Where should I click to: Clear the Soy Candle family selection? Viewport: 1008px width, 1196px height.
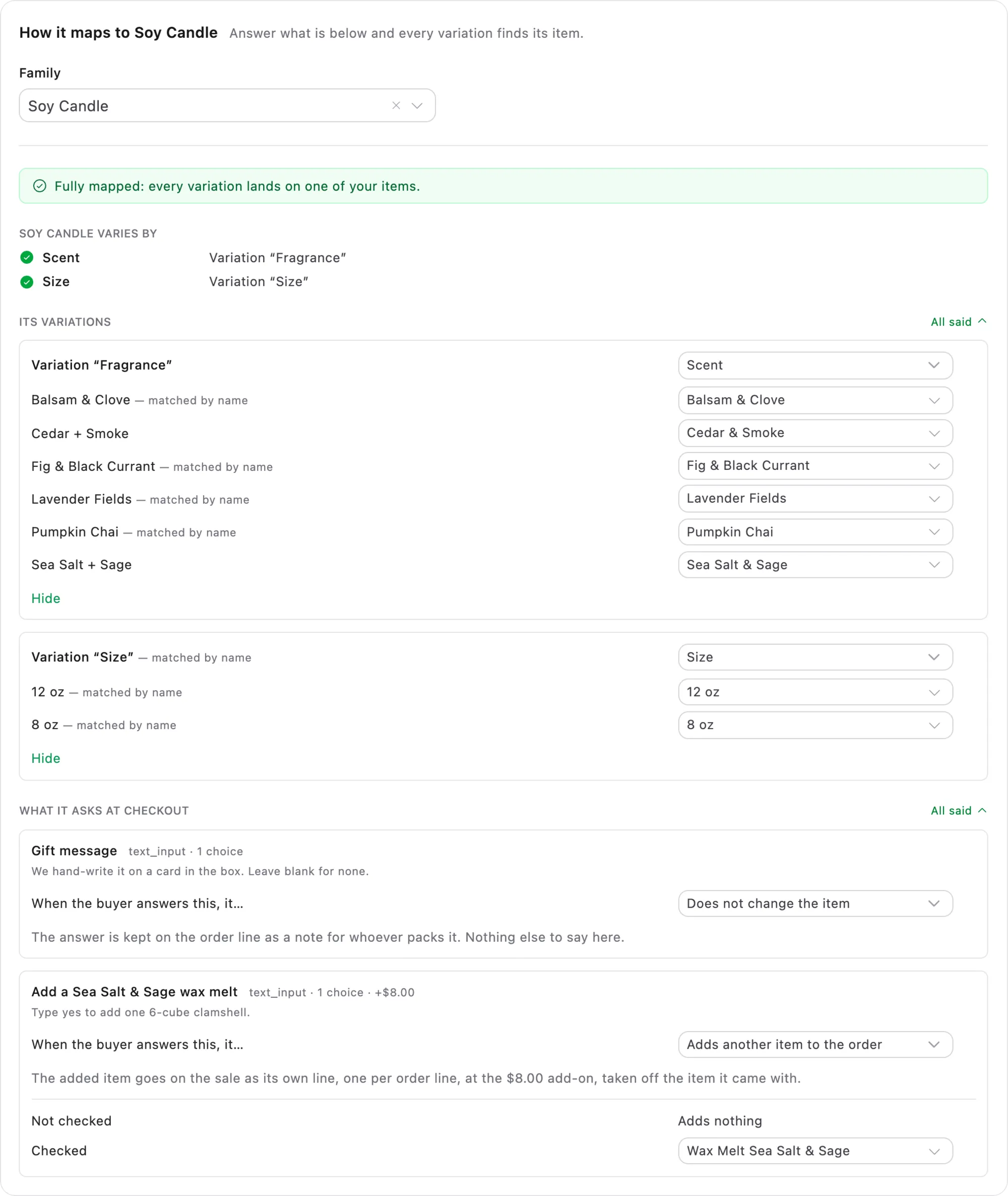pyautogui.click(x=396, y=106)
